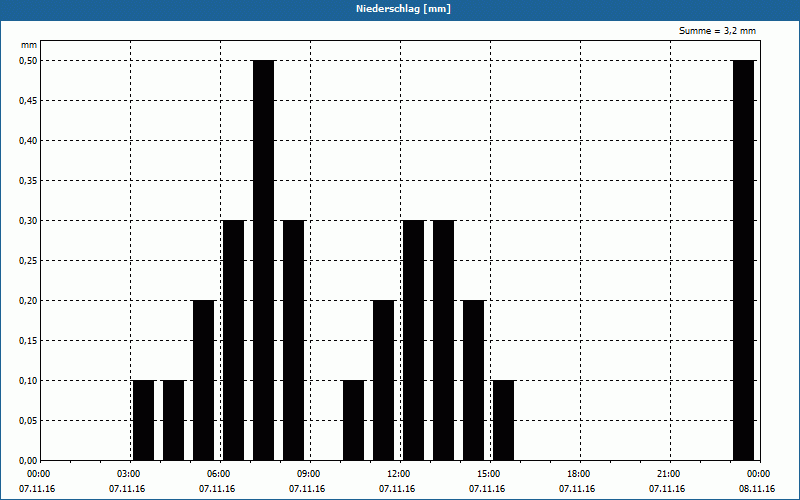800x500 pixels.
Task: Click the 12:00 time label on x-axis
Action: pyautogui.click(x=398, y=474)
